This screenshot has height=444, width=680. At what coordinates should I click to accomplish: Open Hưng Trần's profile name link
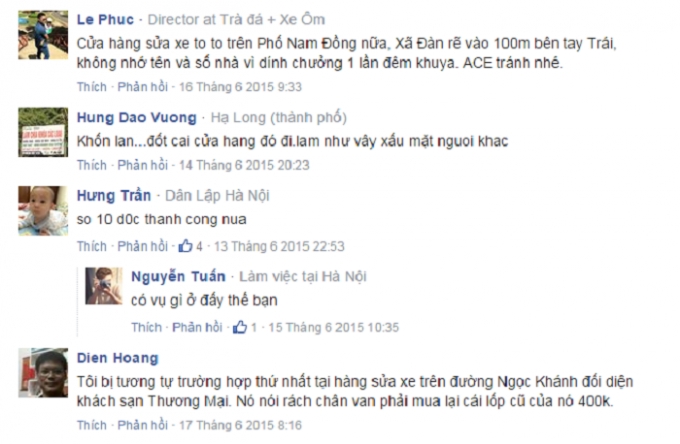pyautogui.click(x=114, y=196)
